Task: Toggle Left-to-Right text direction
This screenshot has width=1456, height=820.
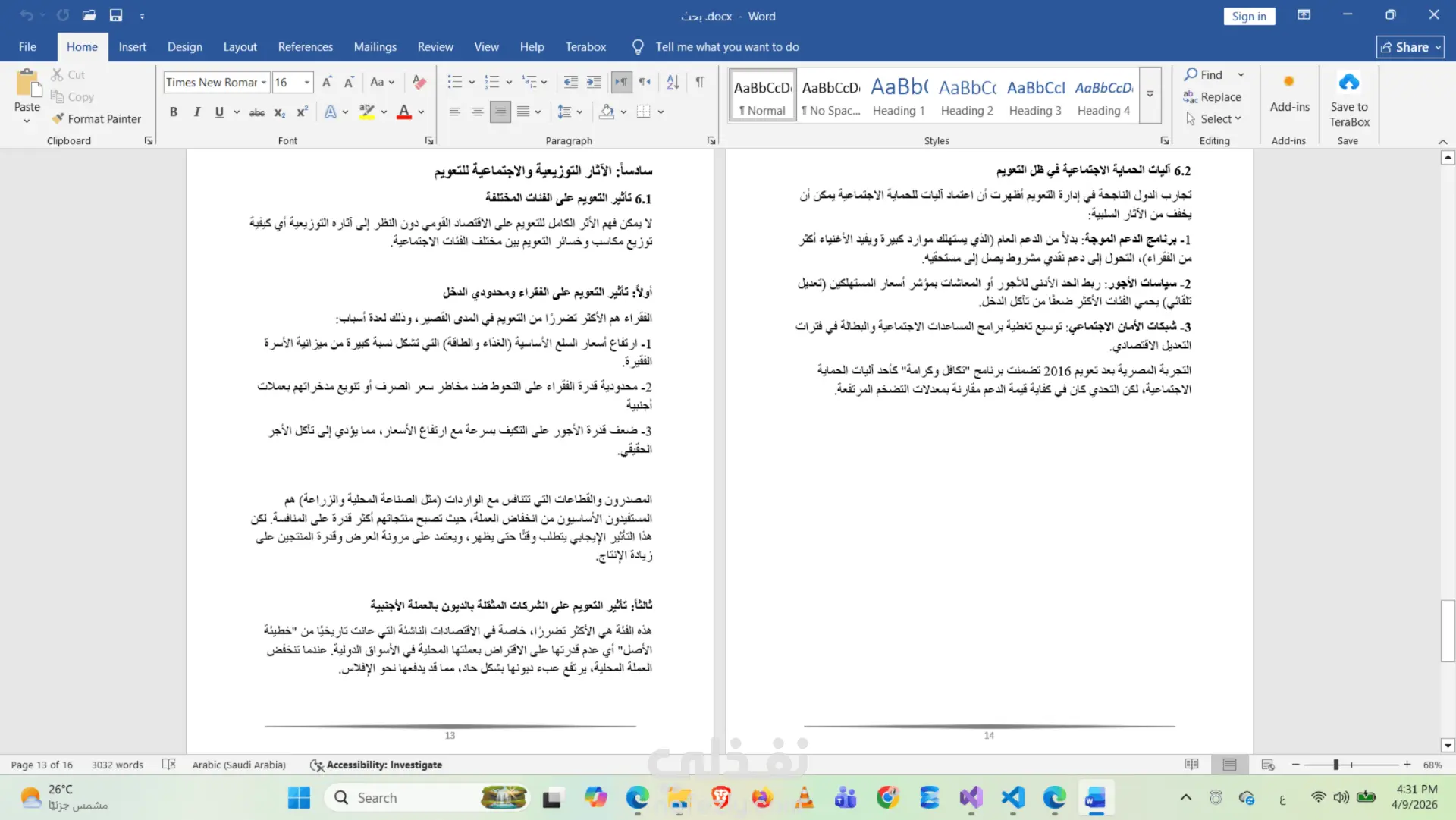Action: pyautogui.click(x=621, y=82)
